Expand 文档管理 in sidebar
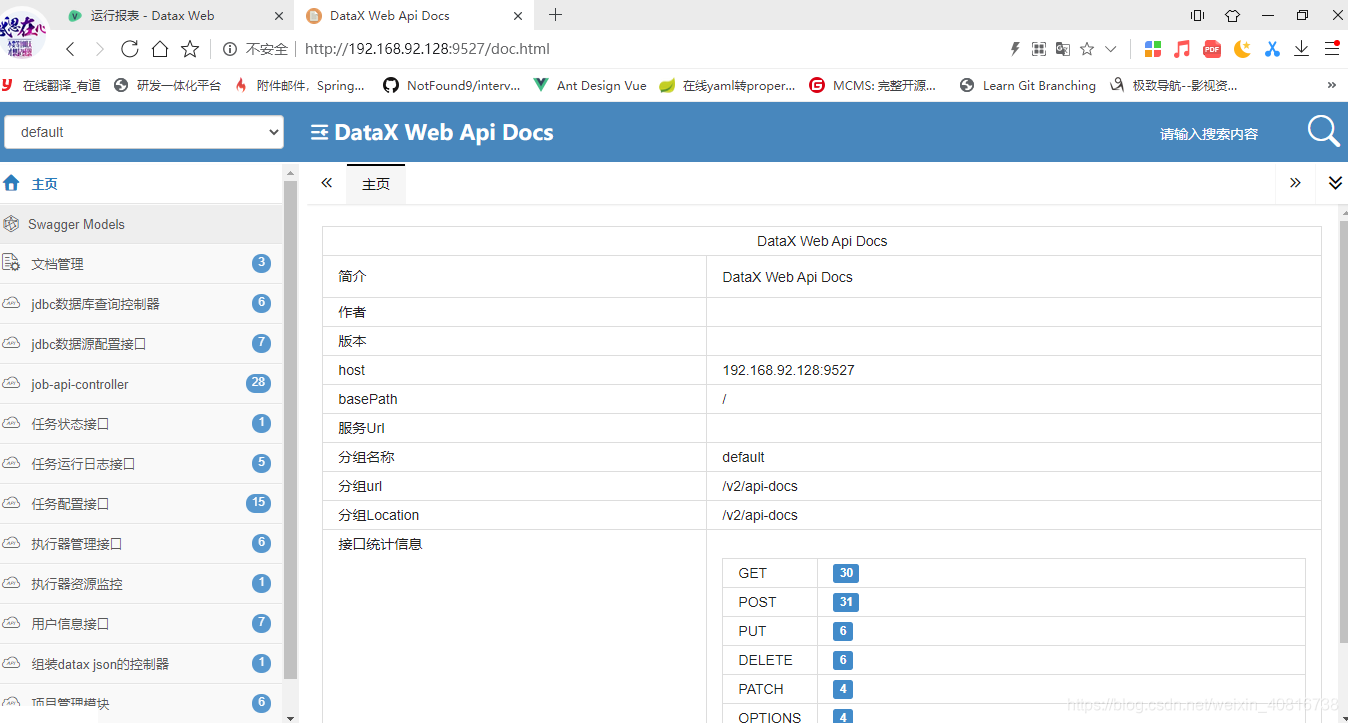 click(x=141, y=264)
